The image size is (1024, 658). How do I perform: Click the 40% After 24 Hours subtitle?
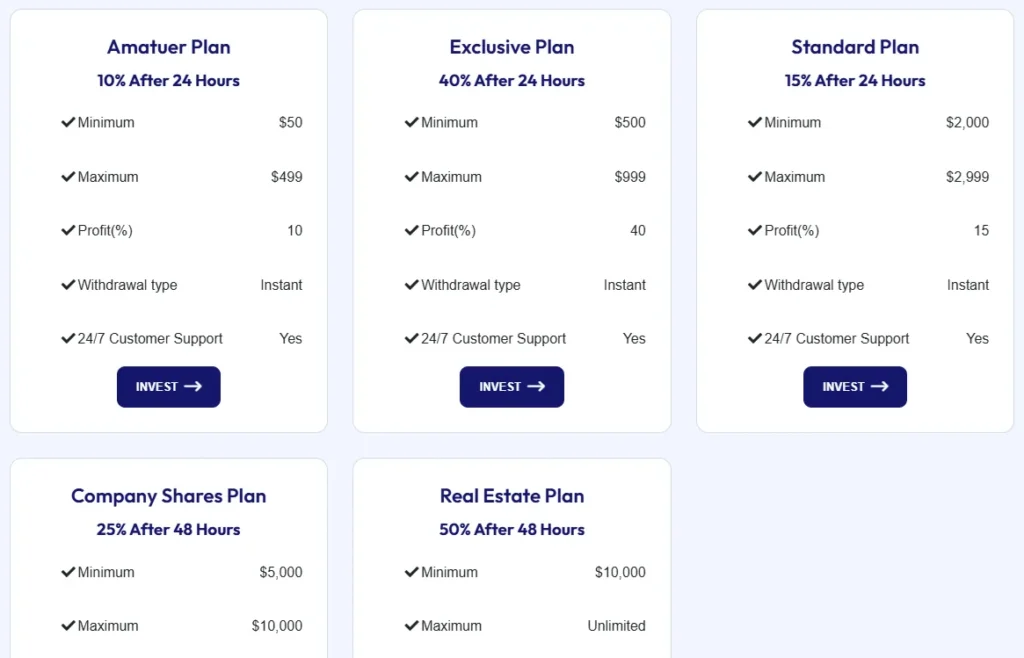click(x=512, y=81)
